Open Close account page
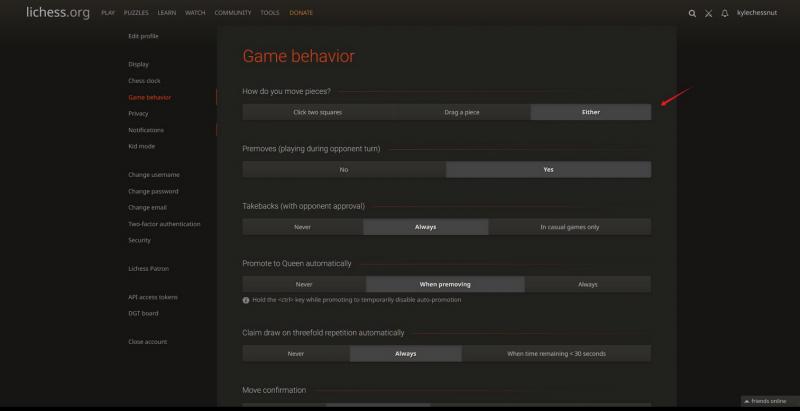This screenshot has height=411, width=800. click(148, 342)
